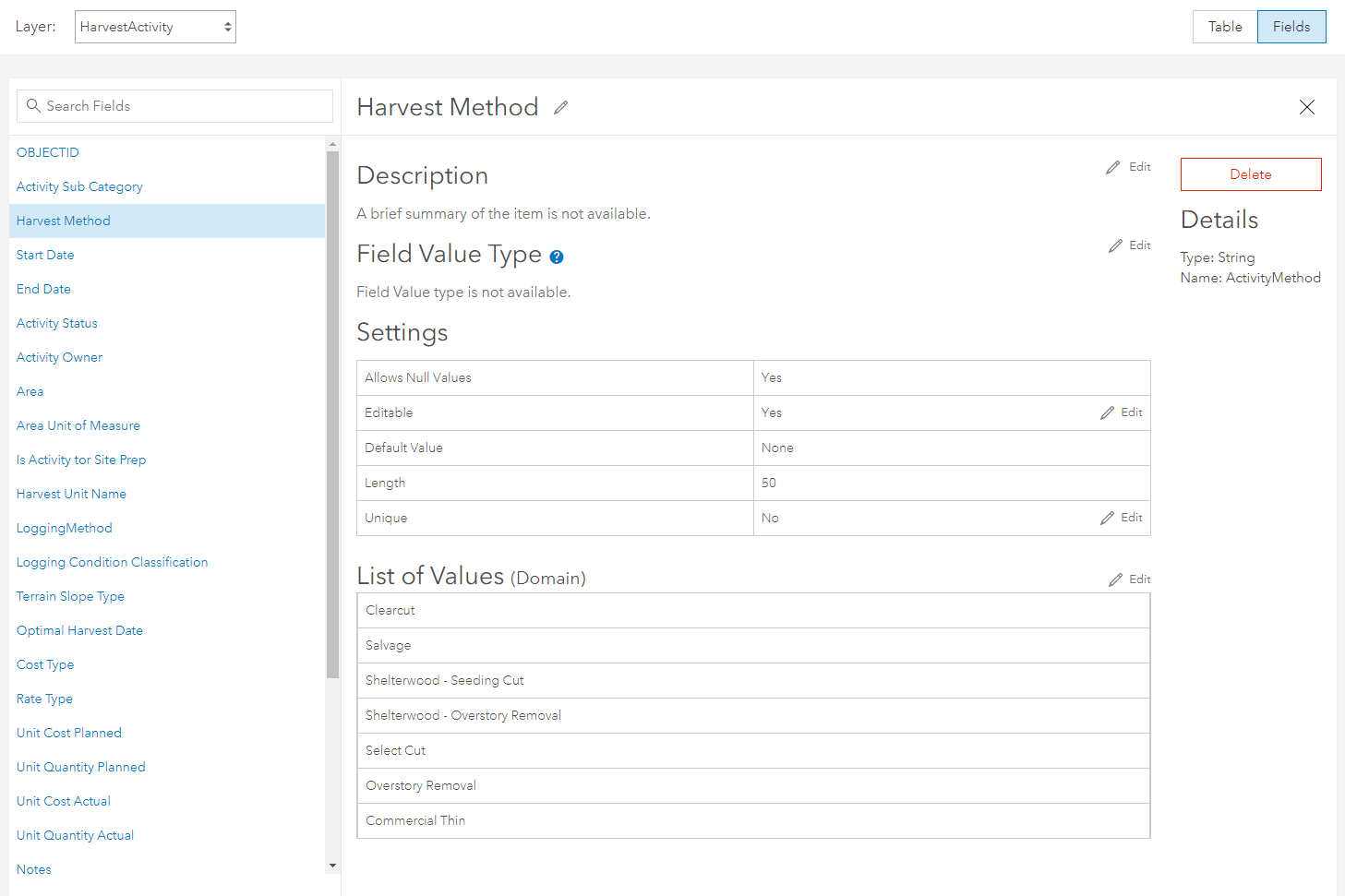Close the Harvest Method details panel
The image size is (1345, 896).
(1306, 107)
